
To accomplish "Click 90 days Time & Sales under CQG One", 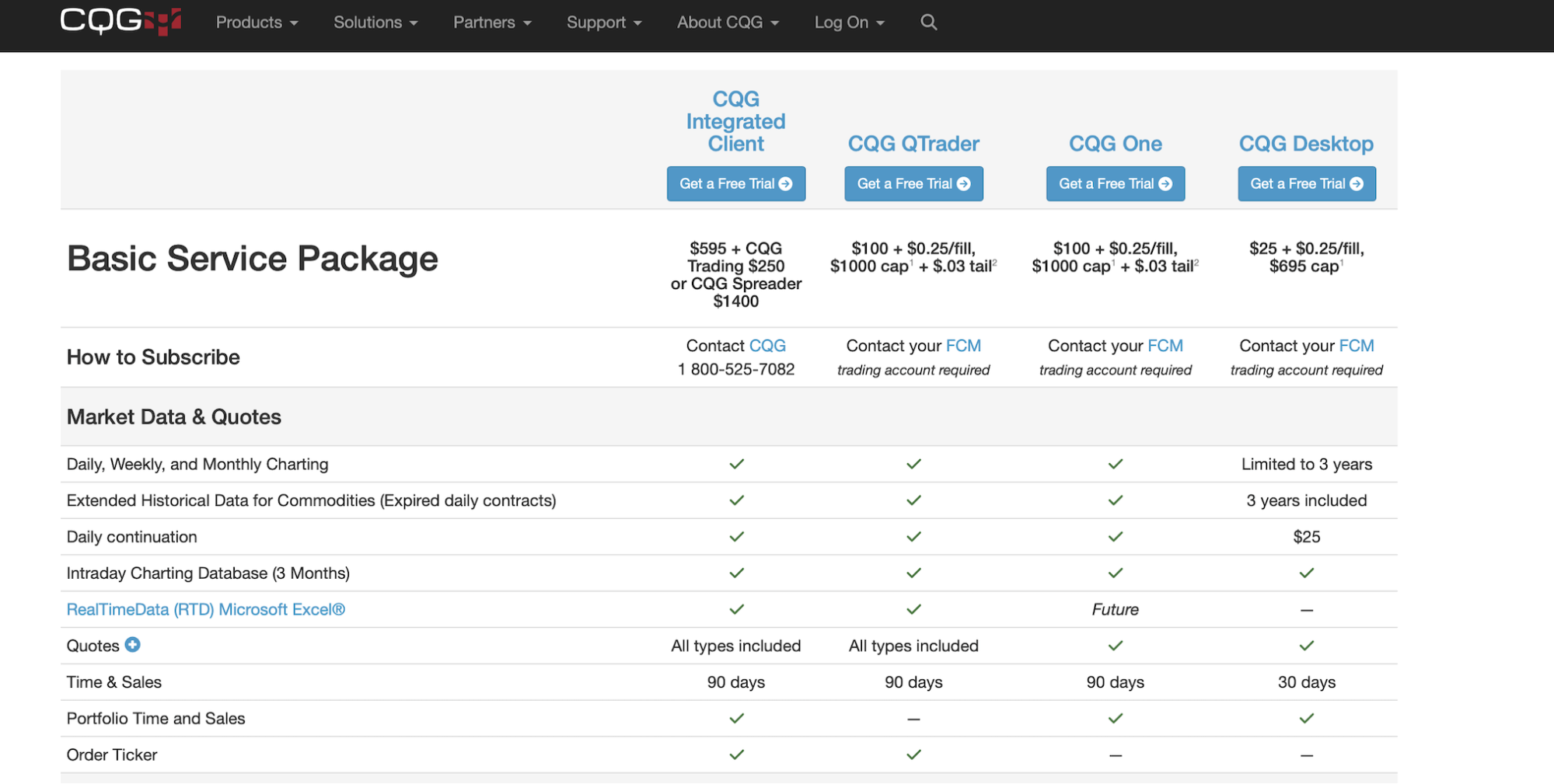I will [1115, 682].
